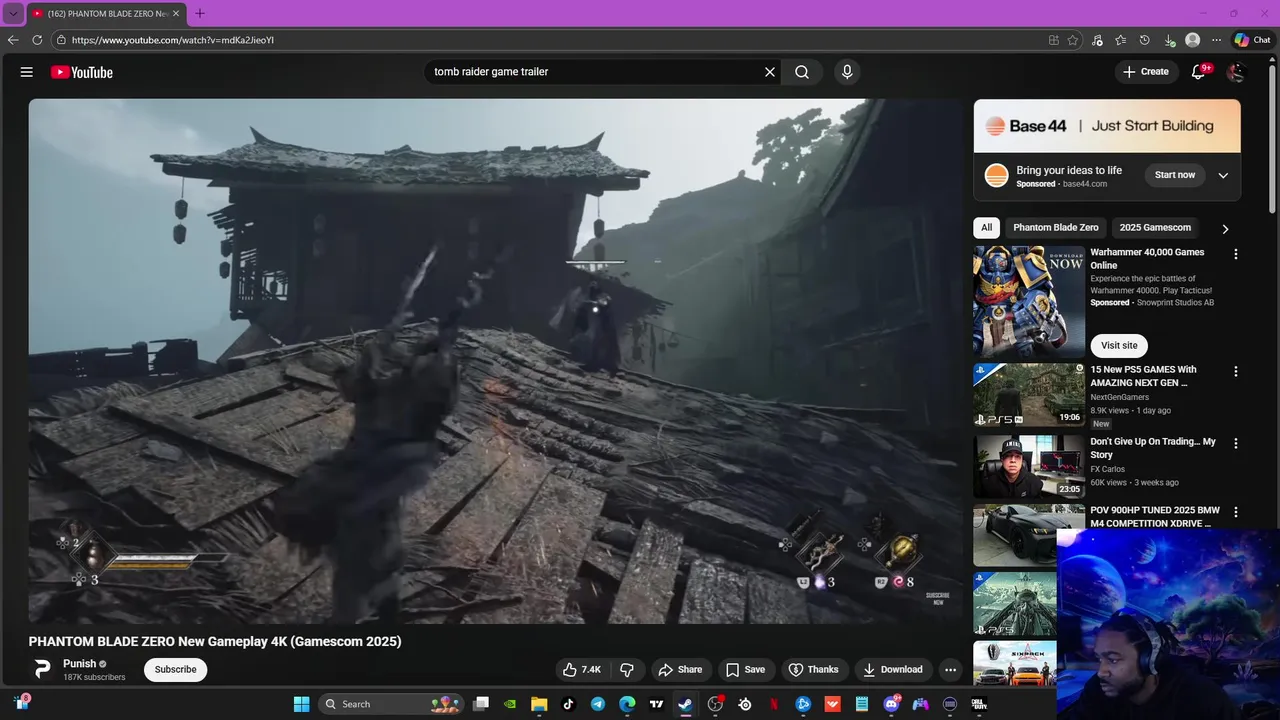Close the Phantom Blade Zero browser tab
The width and height of the screenshot is (1280, 720).
pos(176,14)
